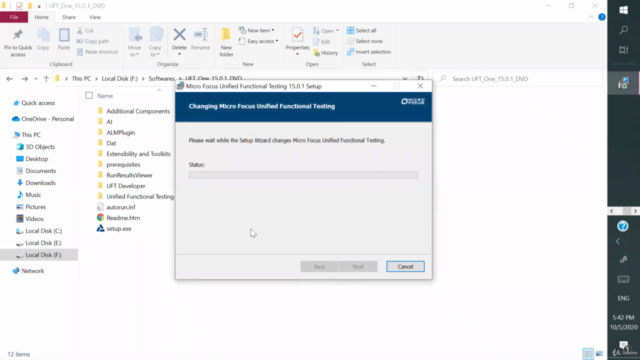Go back with the Back arrow
This screenshot has width=640, height=360.
9,79
